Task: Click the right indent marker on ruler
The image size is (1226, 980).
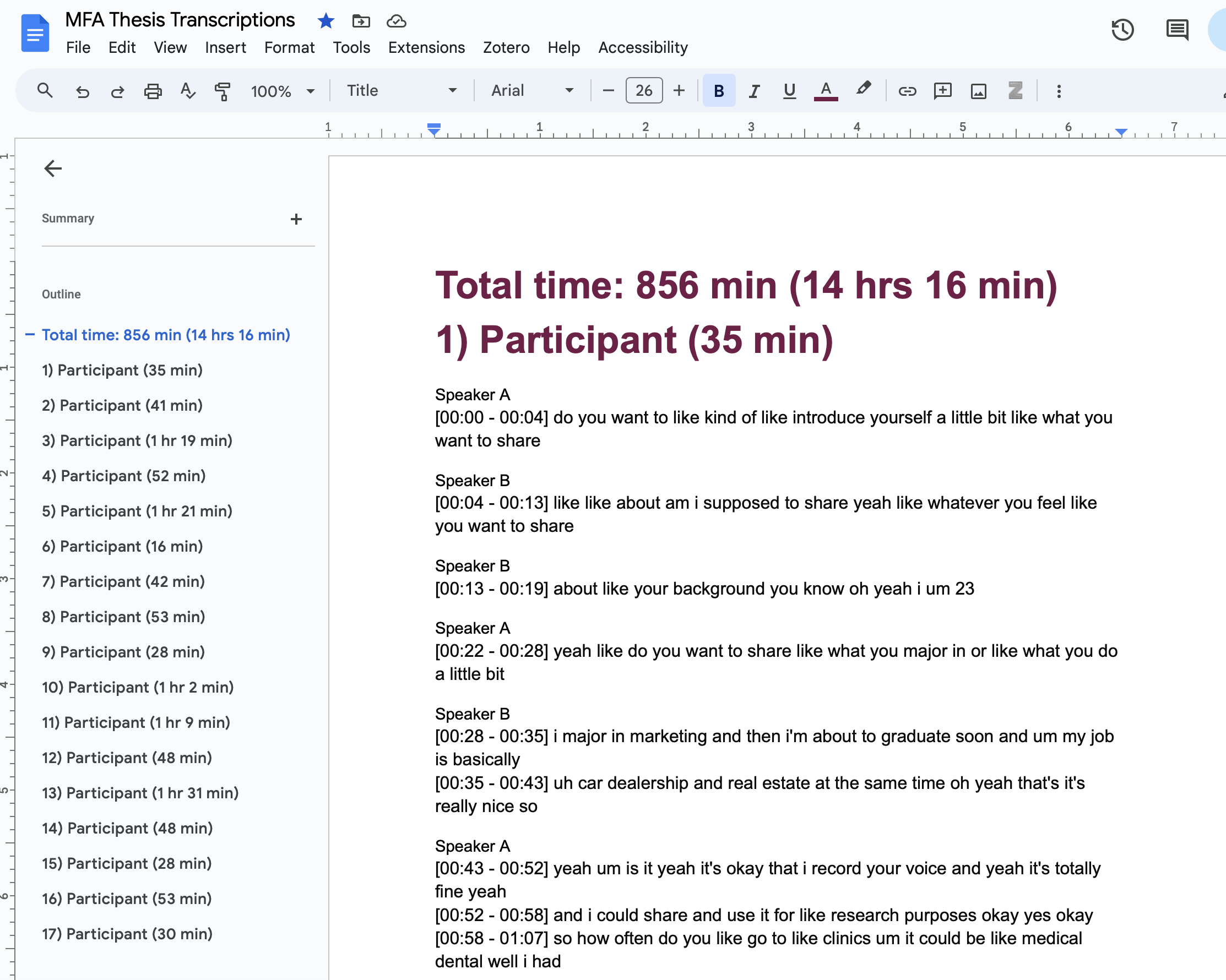Action: [1121, 132]
